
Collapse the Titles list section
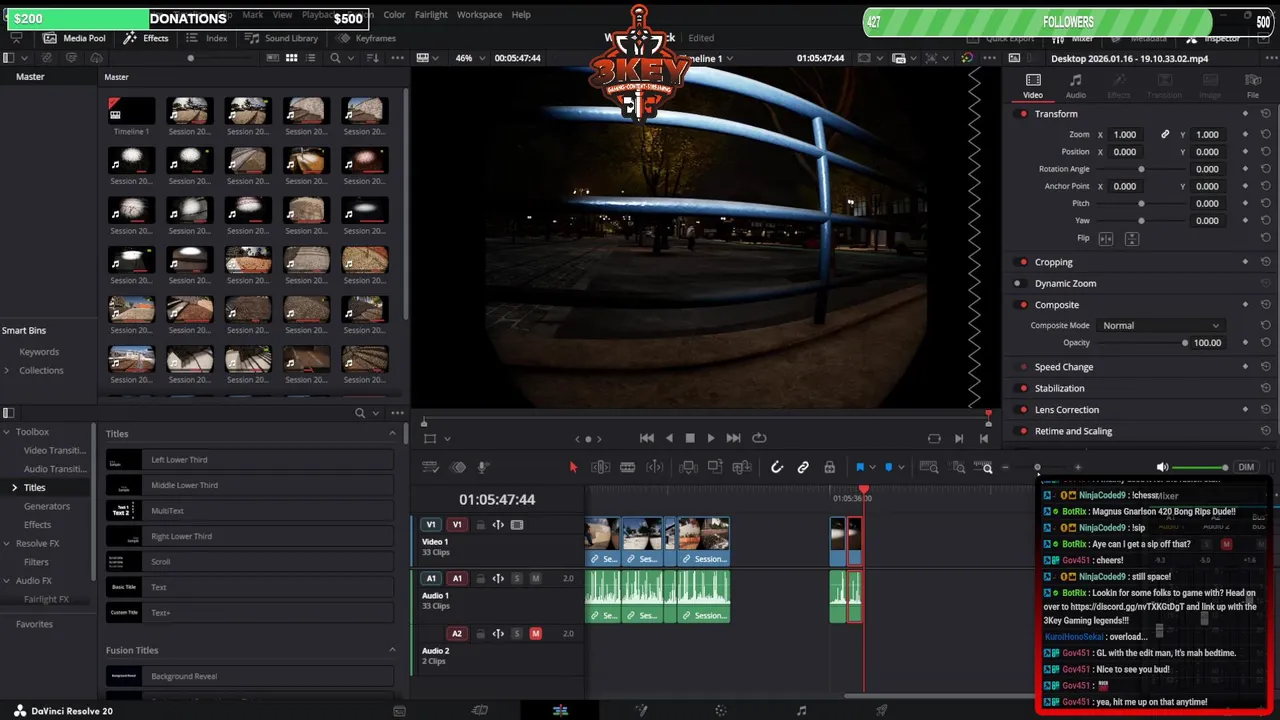(x=392, y=433)
